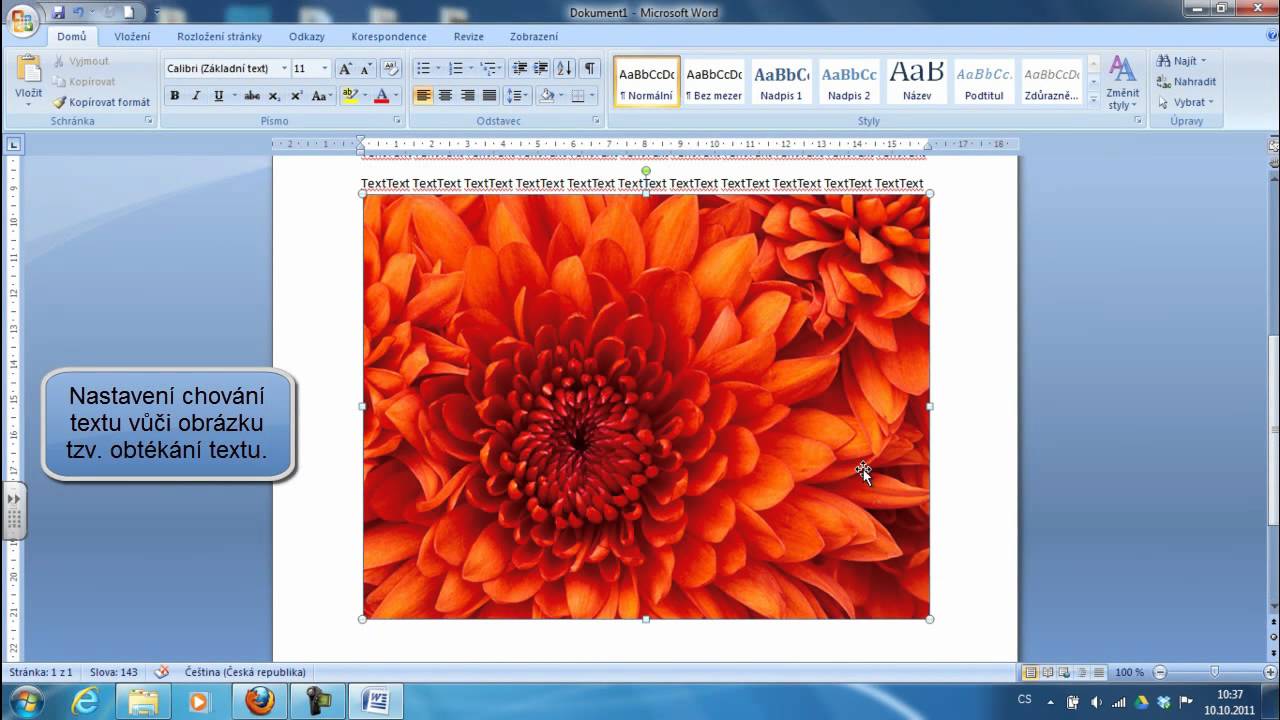
Task: Open Change Case dropdown
Action: point(321,96)
